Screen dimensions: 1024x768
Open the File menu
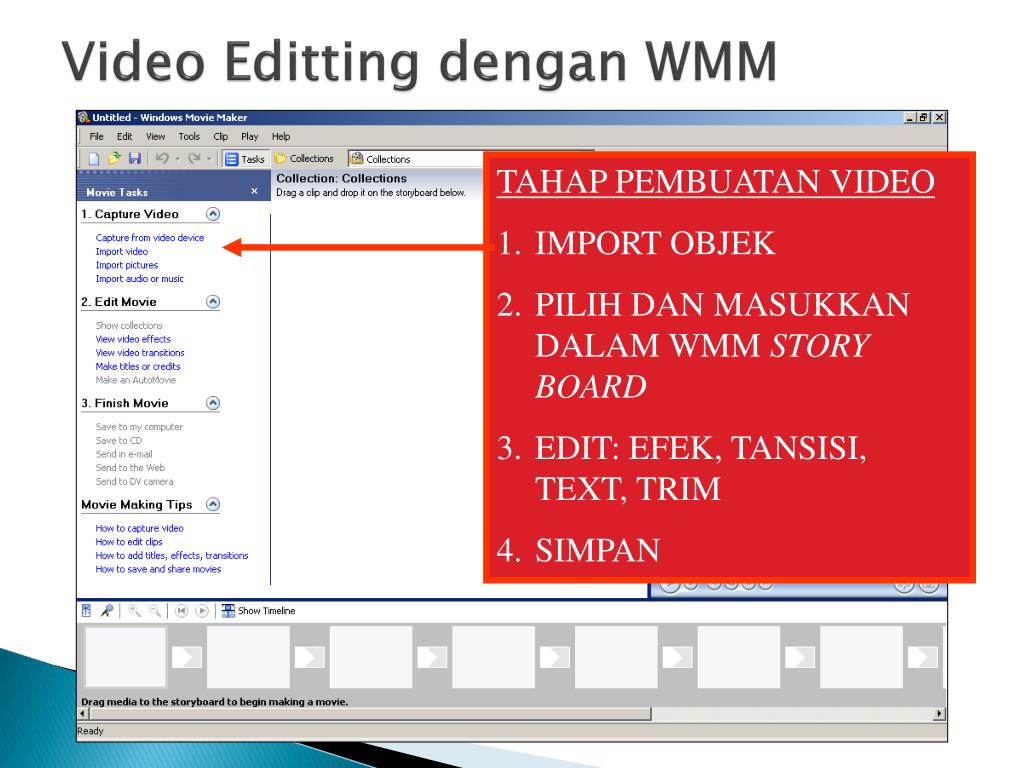coord(97,136)
